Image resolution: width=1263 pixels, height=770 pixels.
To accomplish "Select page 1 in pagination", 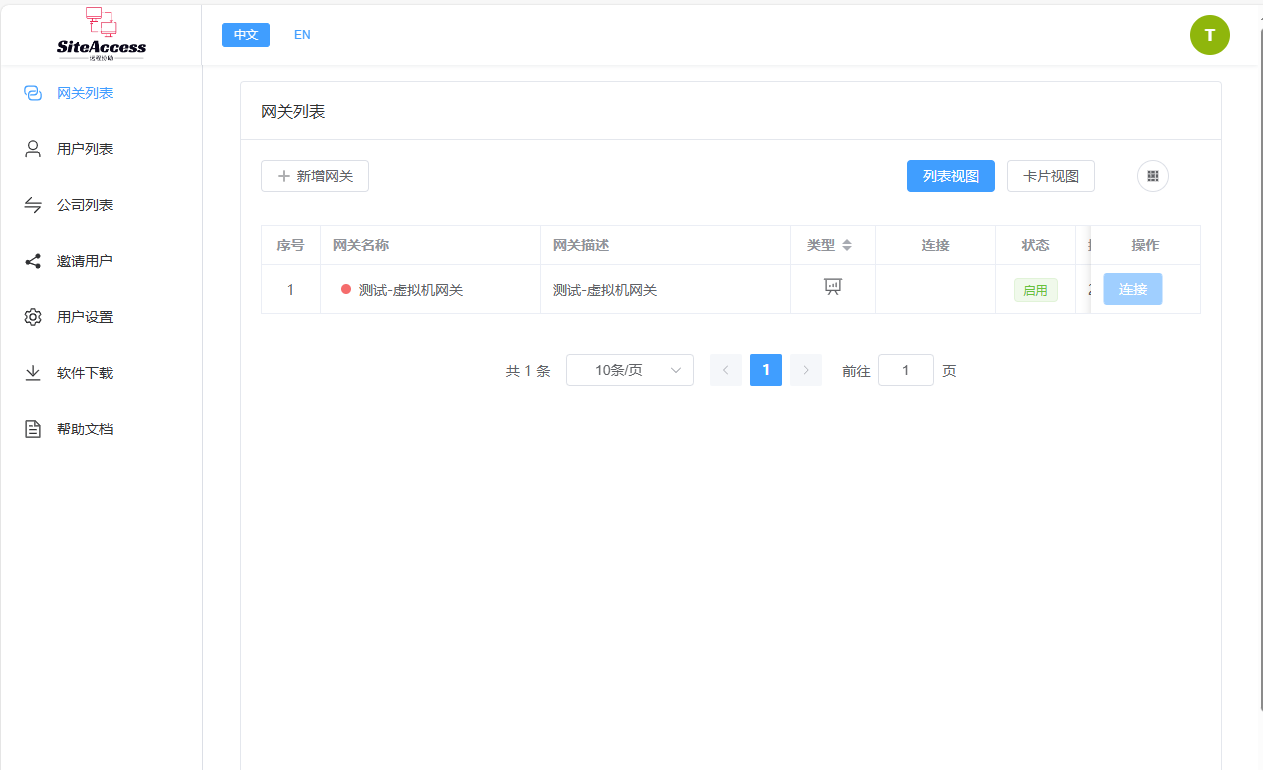I will 766,370.
